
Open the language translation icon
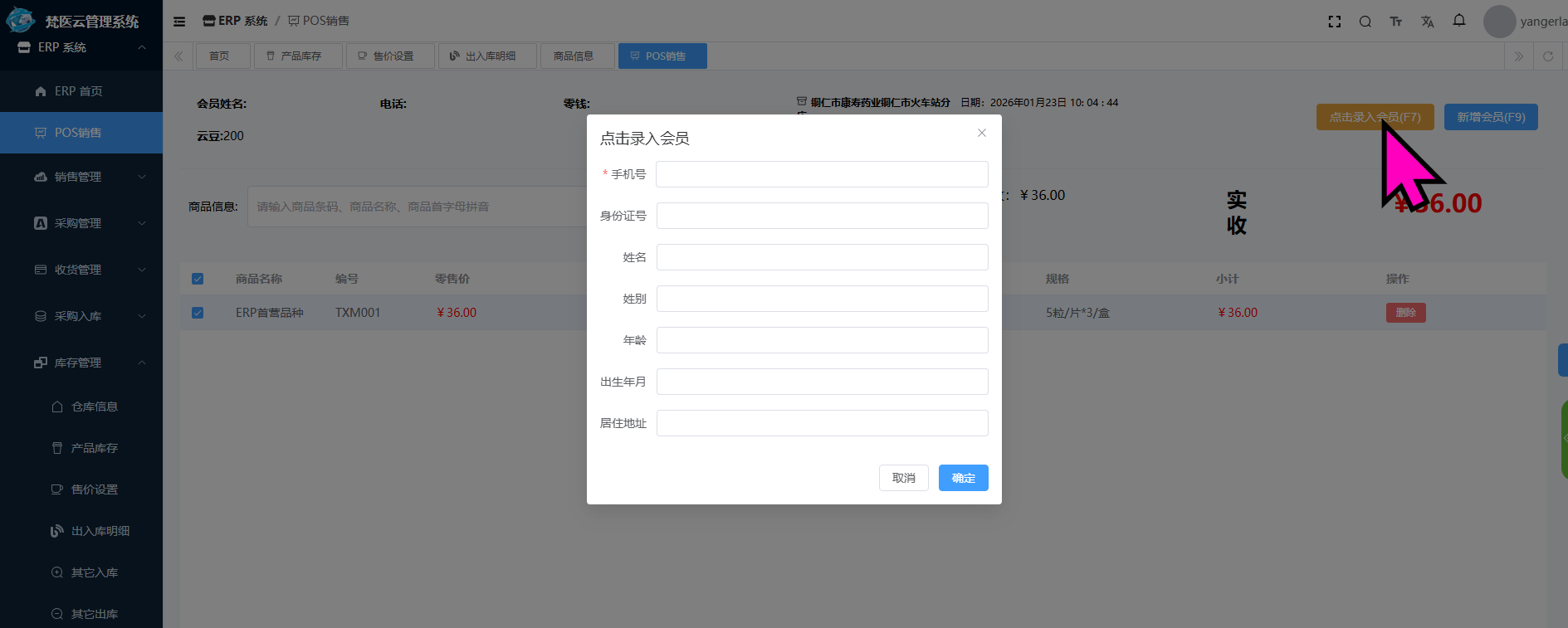[x=1427, y=22]
